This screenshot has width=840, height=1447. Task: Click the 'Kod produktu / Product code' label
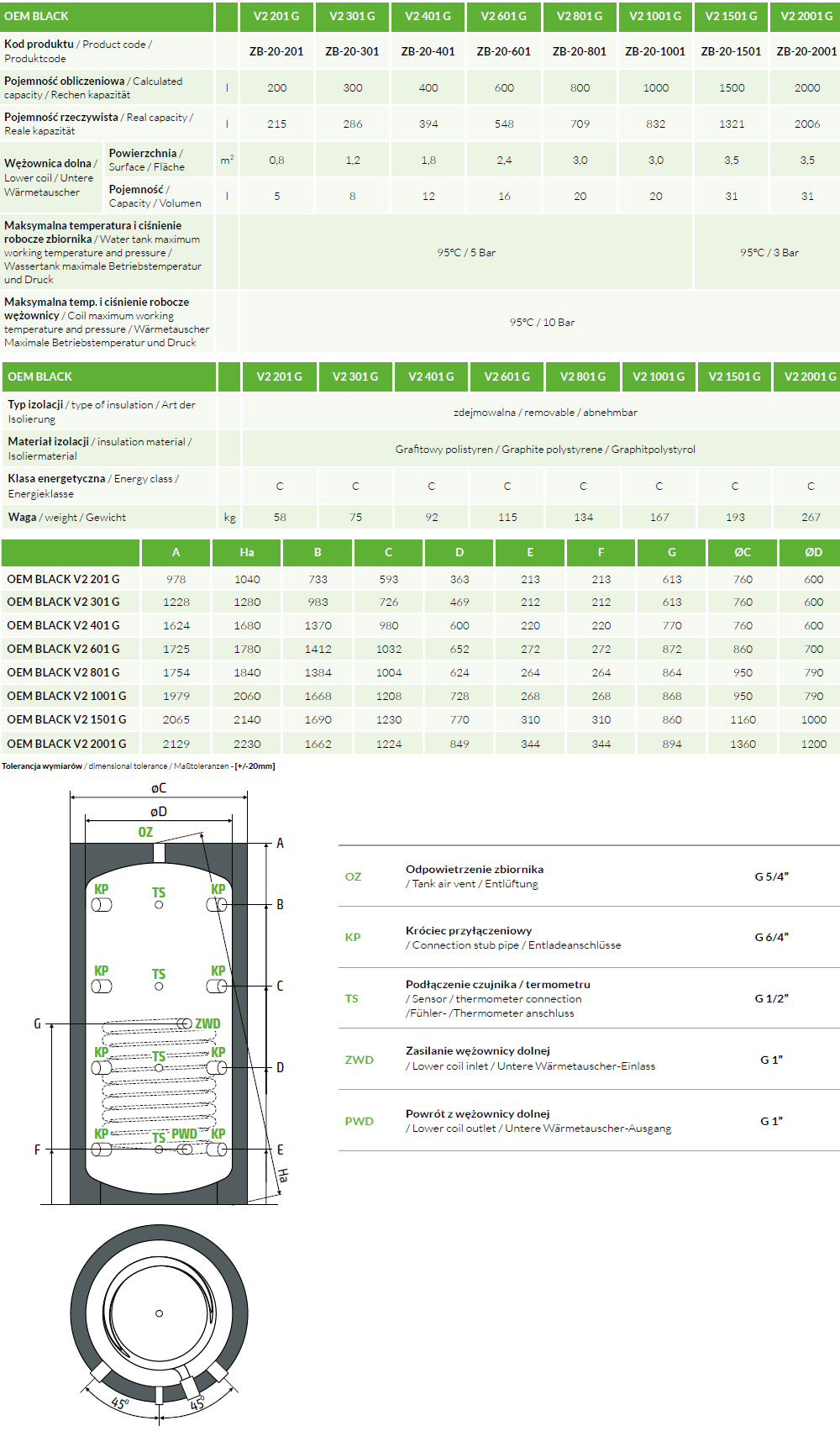click(x=78, y=50)
